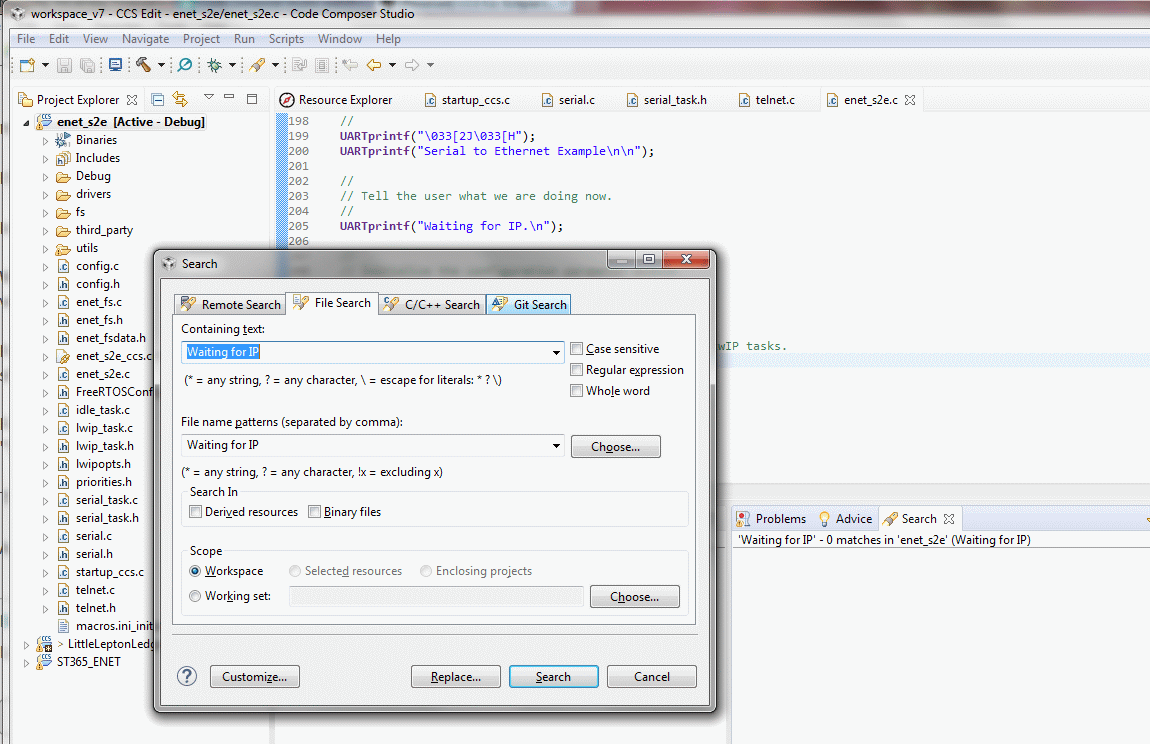
Task: Enable the Case sensitive checkbox
Action: (576, 349)
